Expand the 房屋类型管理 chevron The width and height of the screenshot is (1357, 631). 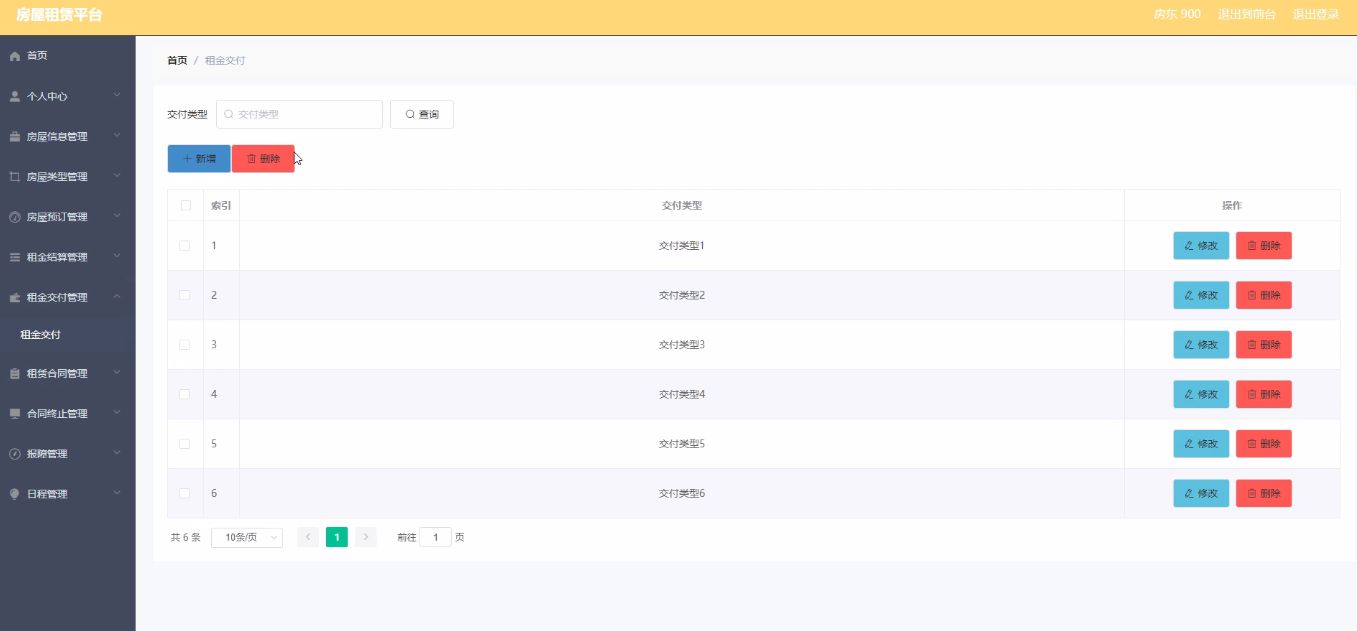click(117, 176)
